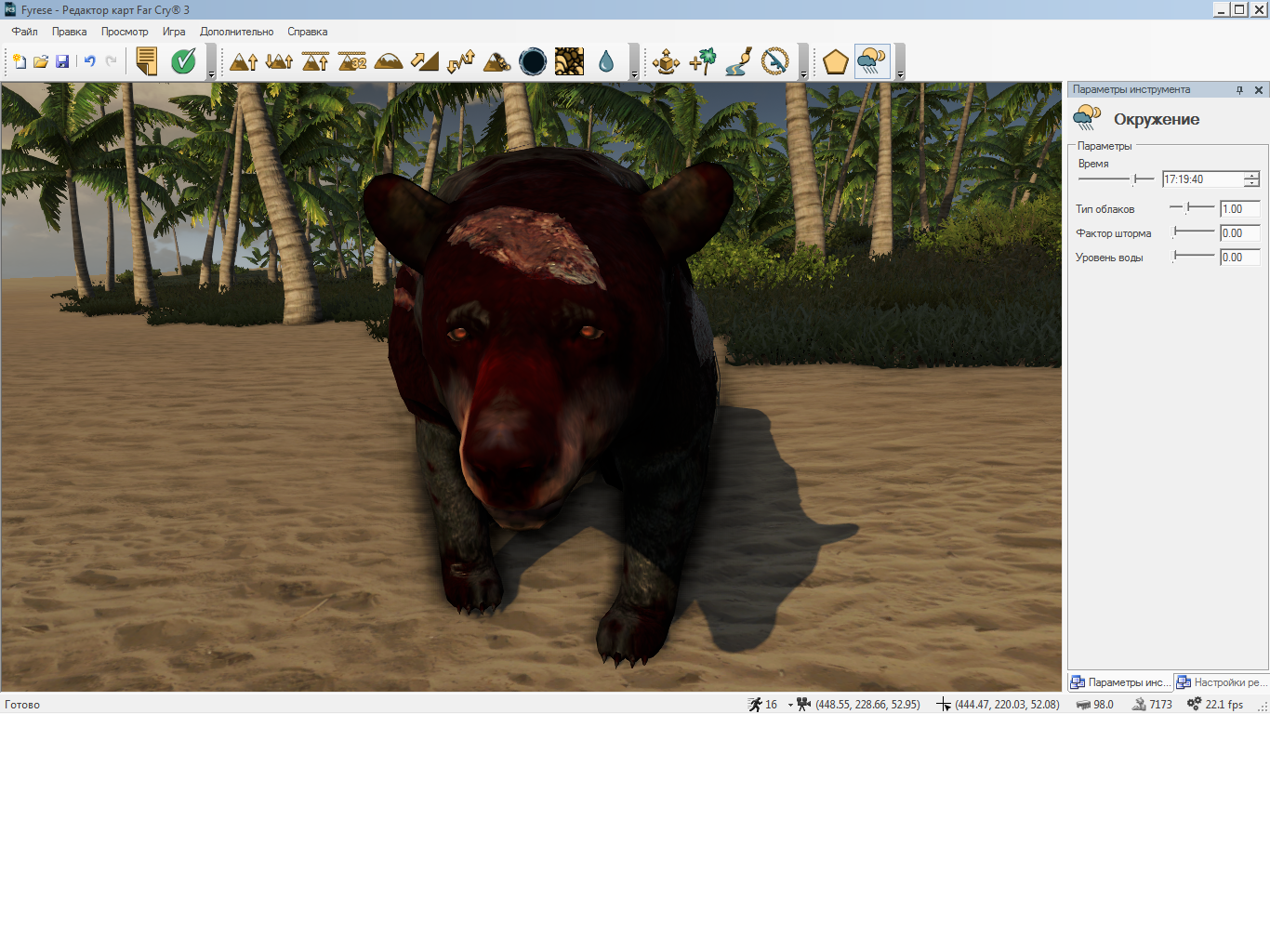Expand the terrain toolbar overflow arrow
The image size is (1270, 952).
(x=634, y=62)
